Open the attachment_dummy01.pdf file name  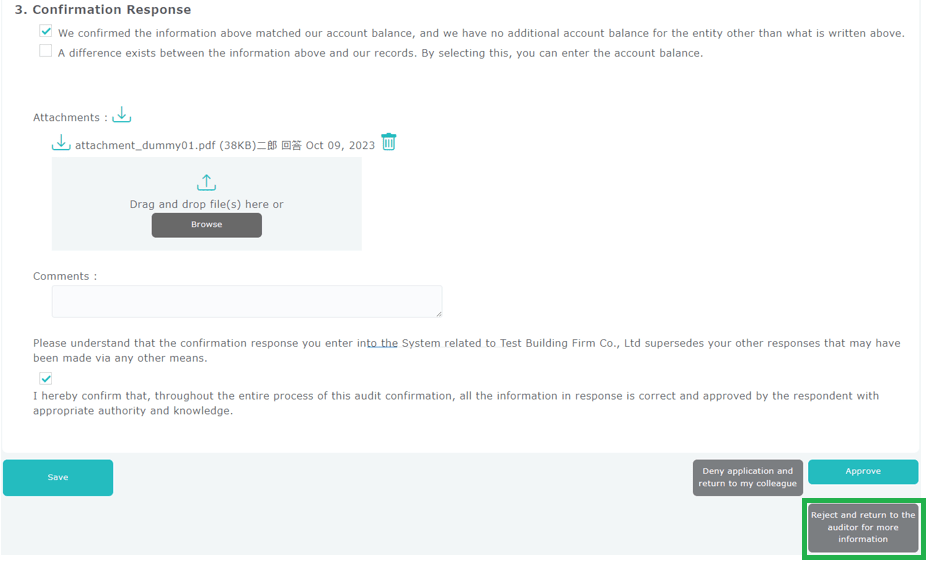click(x=145, y=146)
